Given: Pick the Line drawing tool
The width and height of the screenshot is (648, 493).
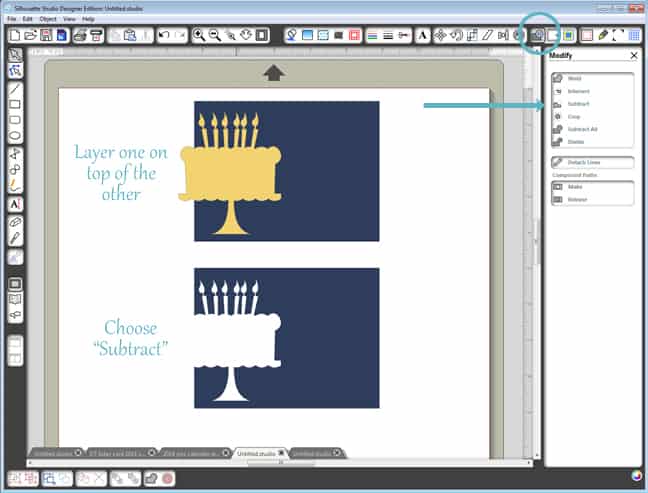Looking at the screenshot, I should (15, 89).
